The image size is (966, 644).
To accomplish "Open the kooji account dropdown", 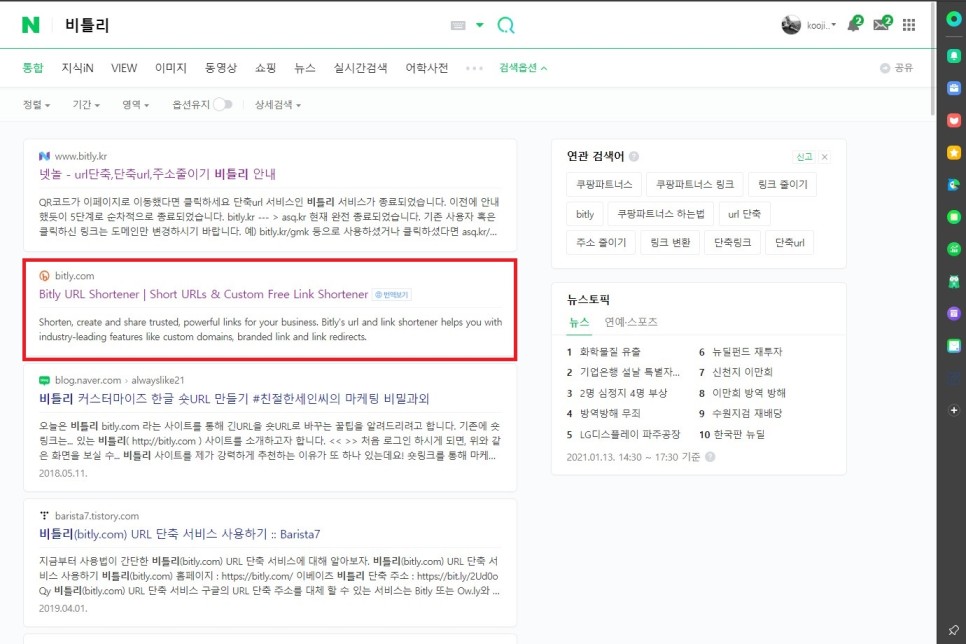I will (821, 25).
